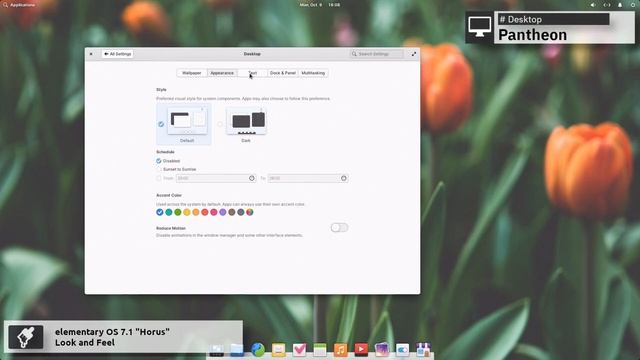Choose the multicolor automatic accent swatch
The height and width of the screenshot is (360, 640).
[x=249, y=212]
